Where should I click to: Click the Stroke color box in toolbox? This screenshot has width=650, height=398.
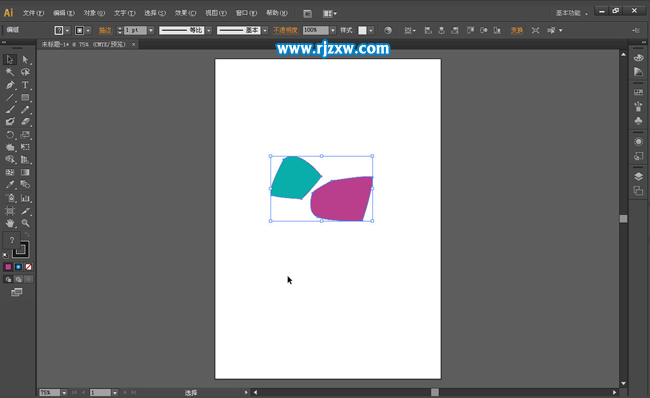22,250
